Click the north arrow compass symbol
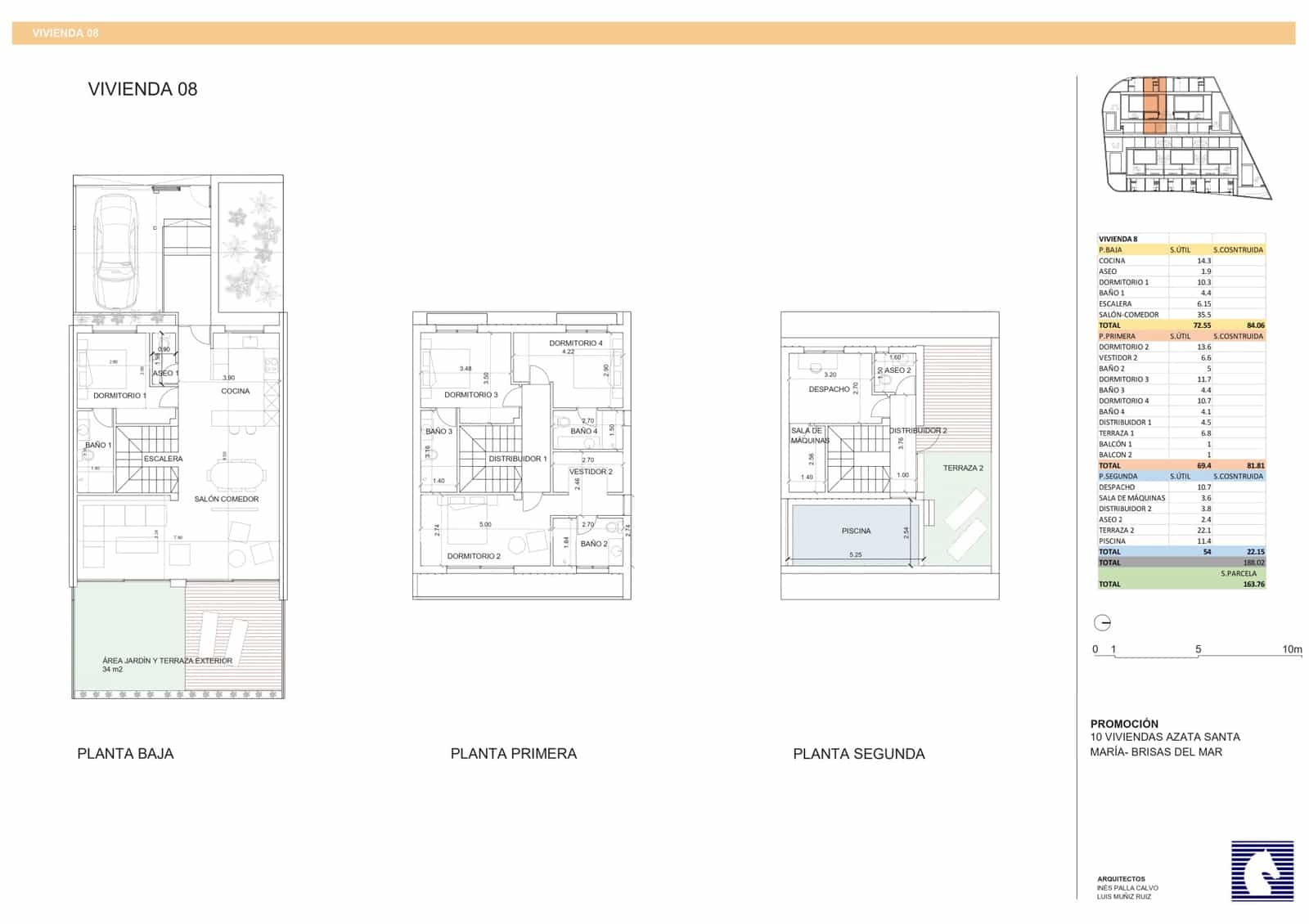Image resolution: width=1309 pixels, height=924 pixels. pos(1102,623)
